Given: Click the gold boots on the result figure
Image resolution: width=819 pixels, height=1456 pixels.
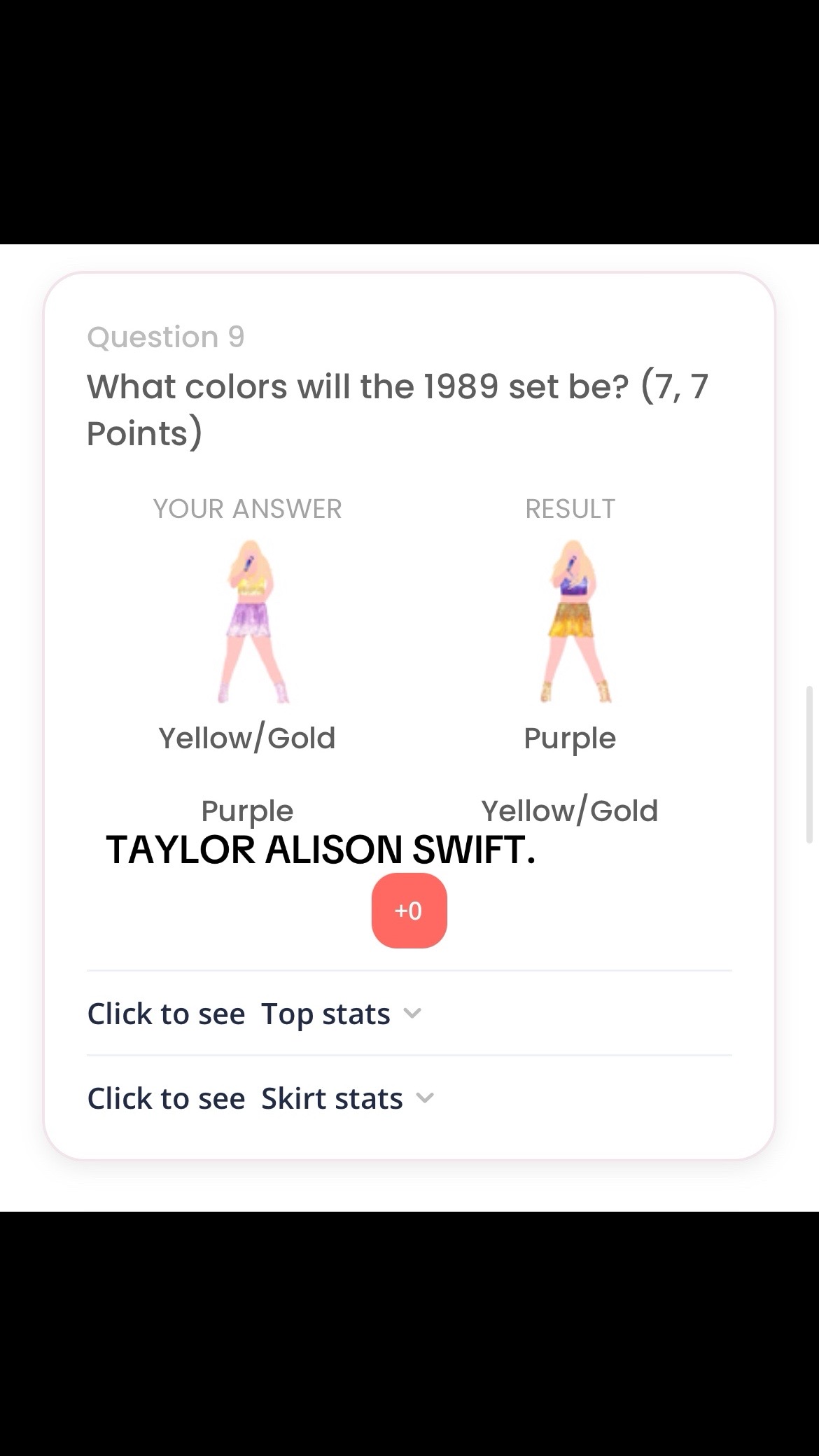Looking at the screenshot, I should (x=575, y=692).
